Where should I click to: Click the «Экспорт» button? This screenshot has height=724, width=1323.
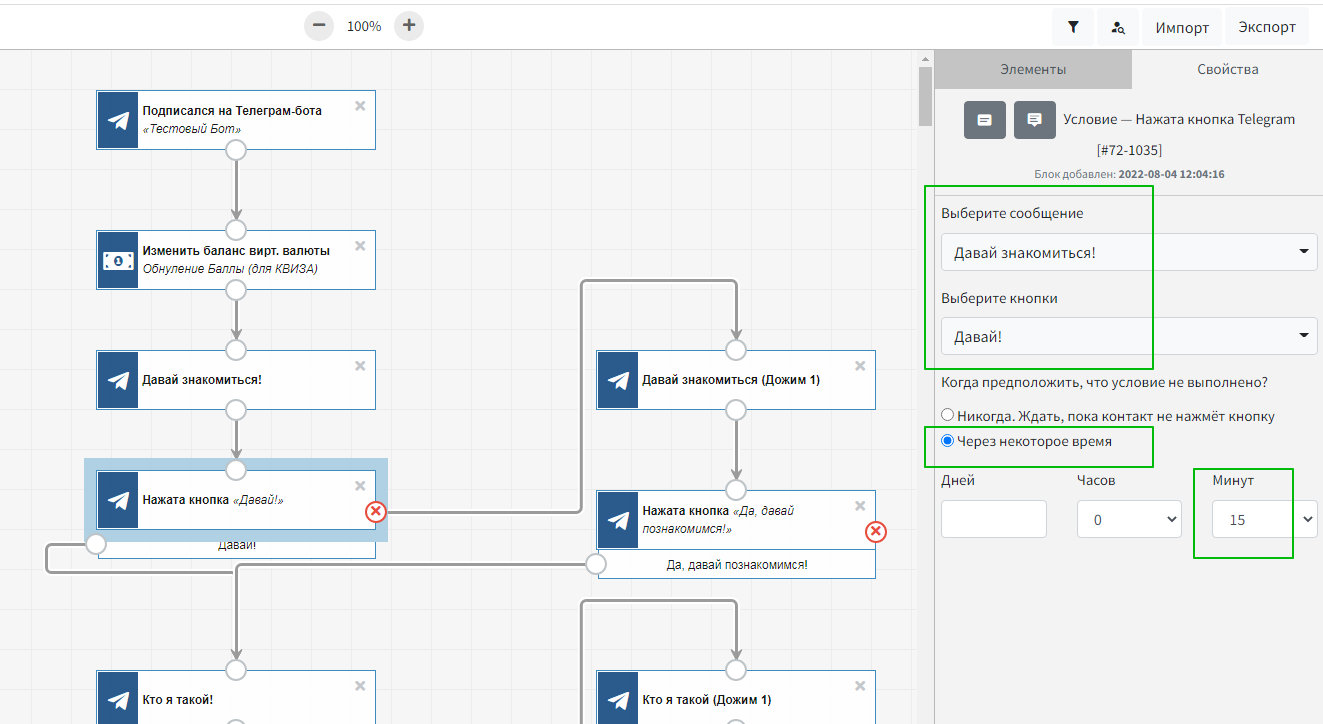1267,27
